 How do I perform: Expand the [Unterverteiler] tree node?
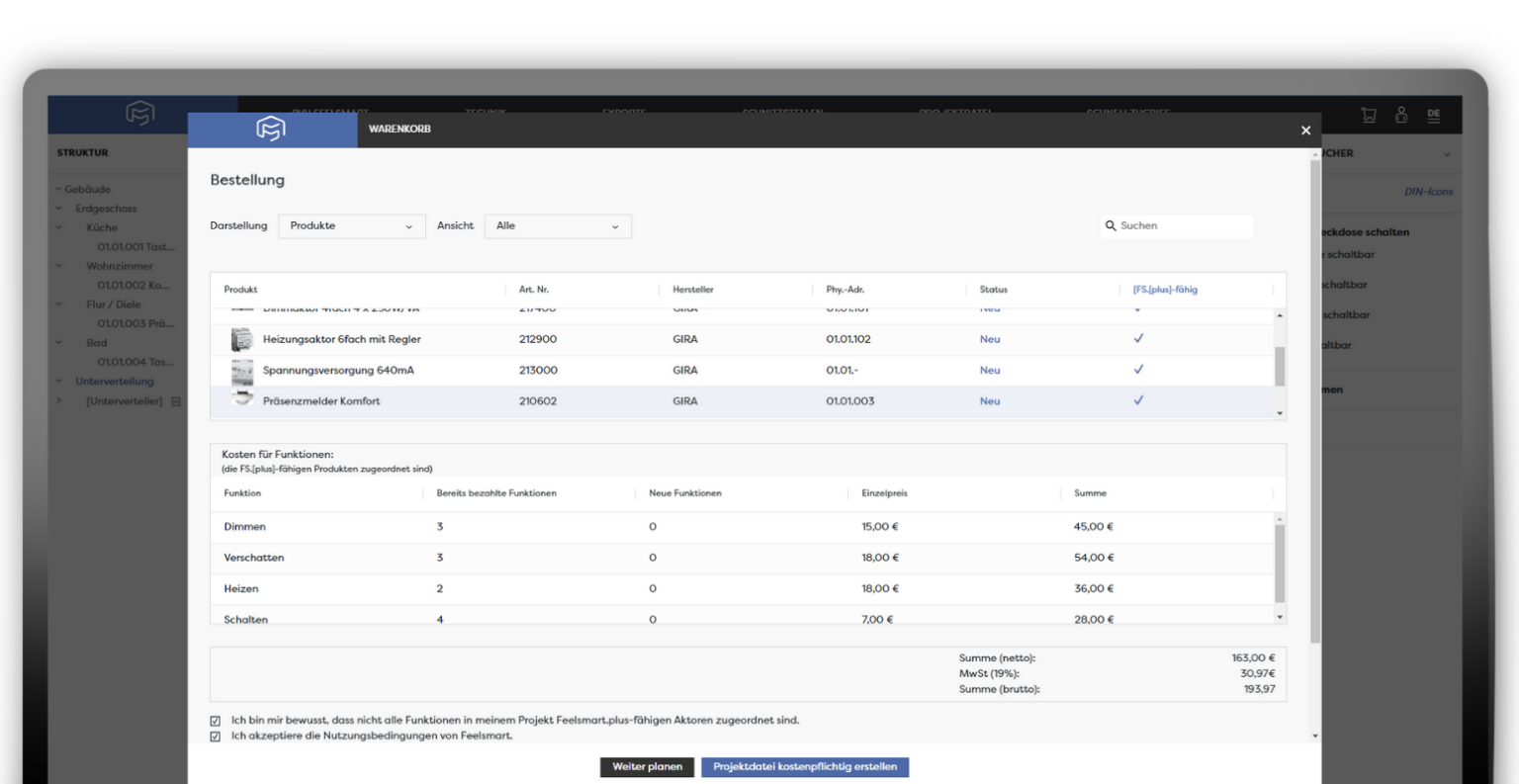coord(58,401)
